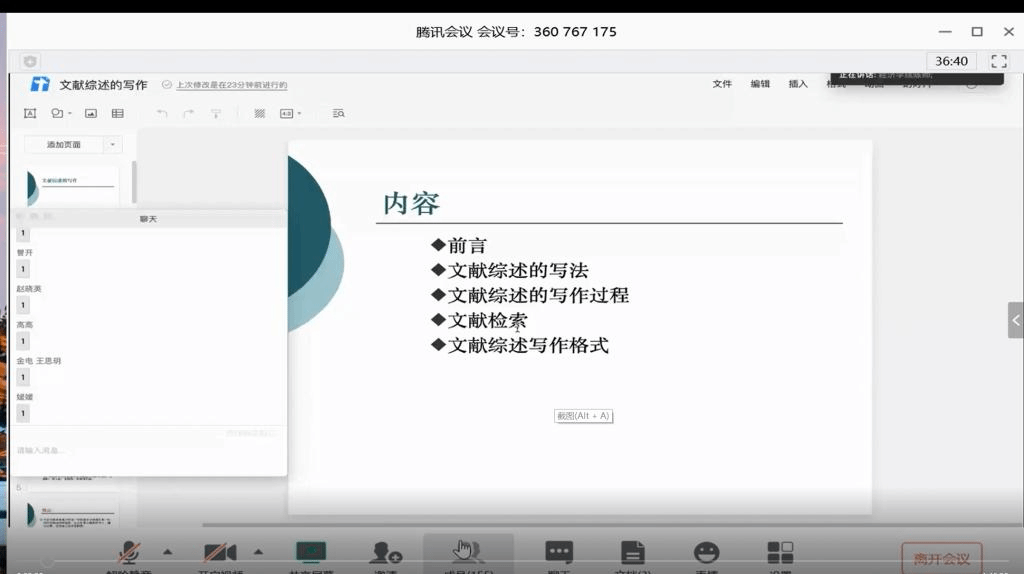
Task: Open the chat icon in the meeting bar
Action: coord(559,553)
